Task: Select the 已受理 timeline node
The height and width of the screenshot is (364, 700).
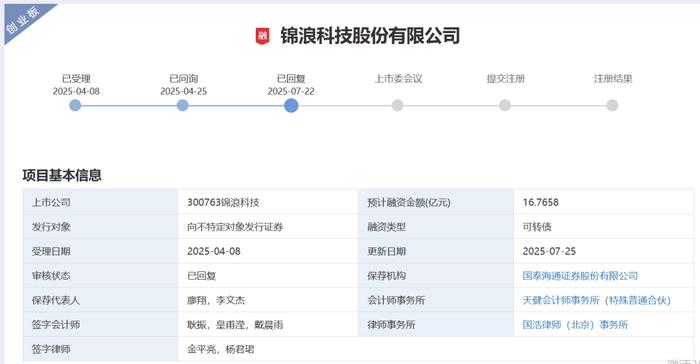Action: pyautogui.click(x=75, y=105)
